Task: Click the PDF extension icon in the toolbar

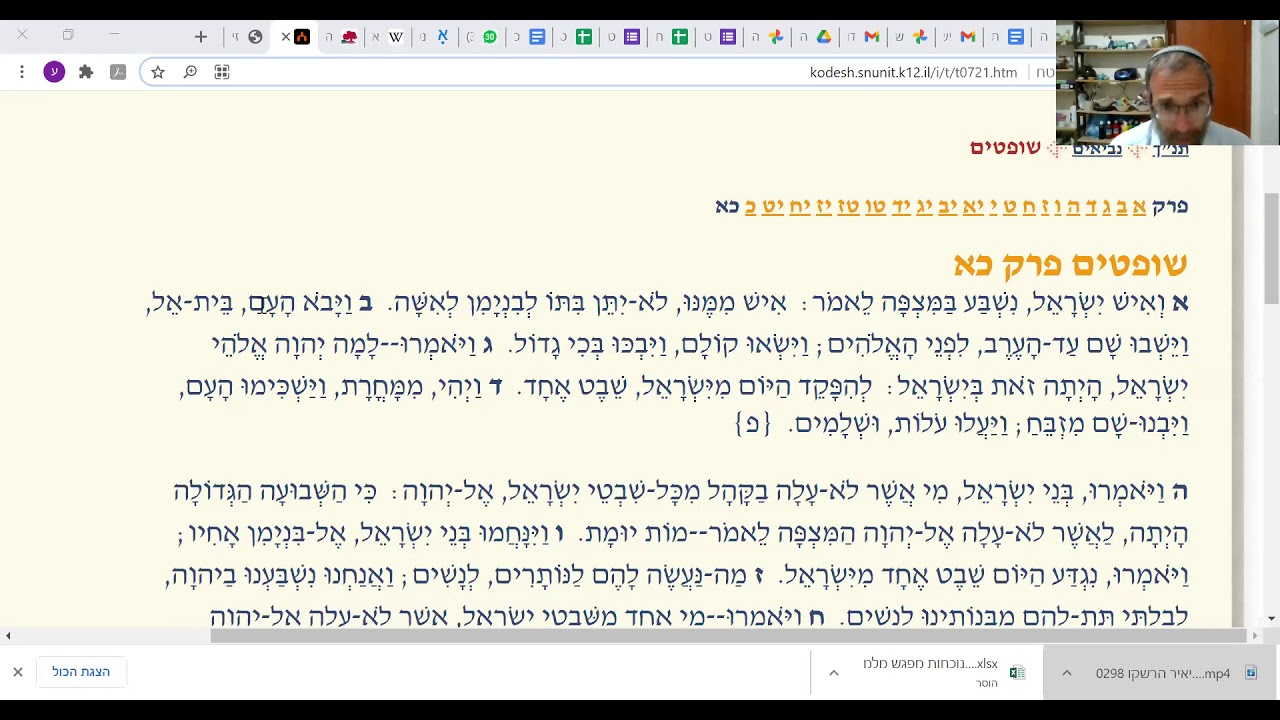Action: (118, 72)
